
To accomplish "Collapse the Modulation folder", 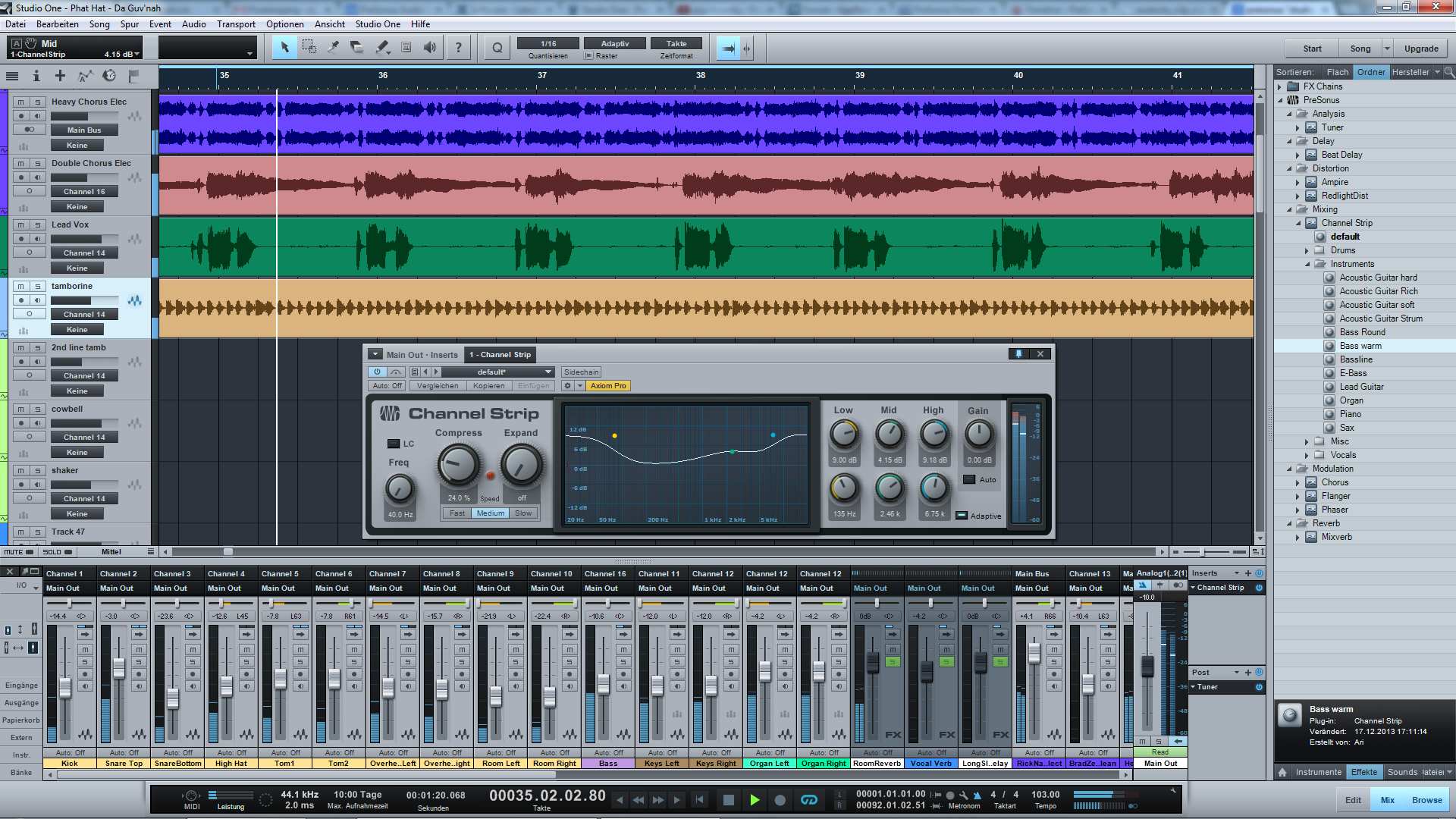I will [1289, 469].
